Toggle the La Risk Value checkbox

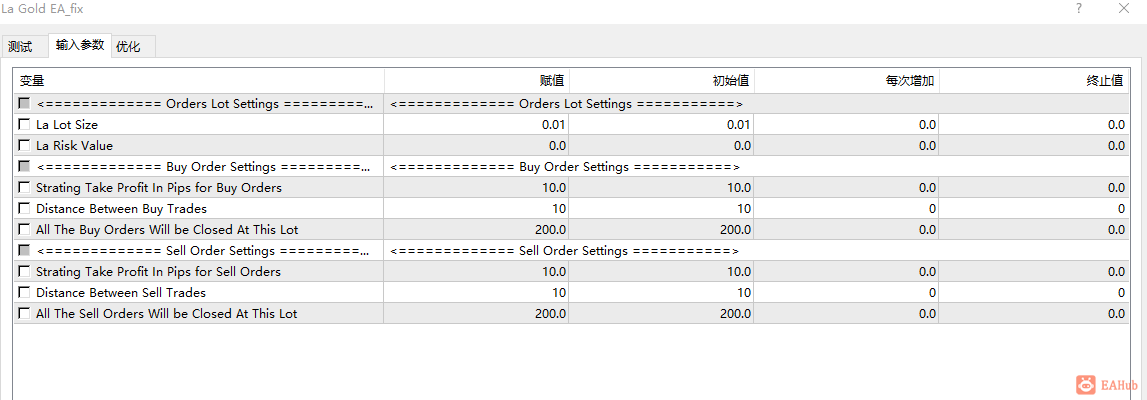point(24,146)
